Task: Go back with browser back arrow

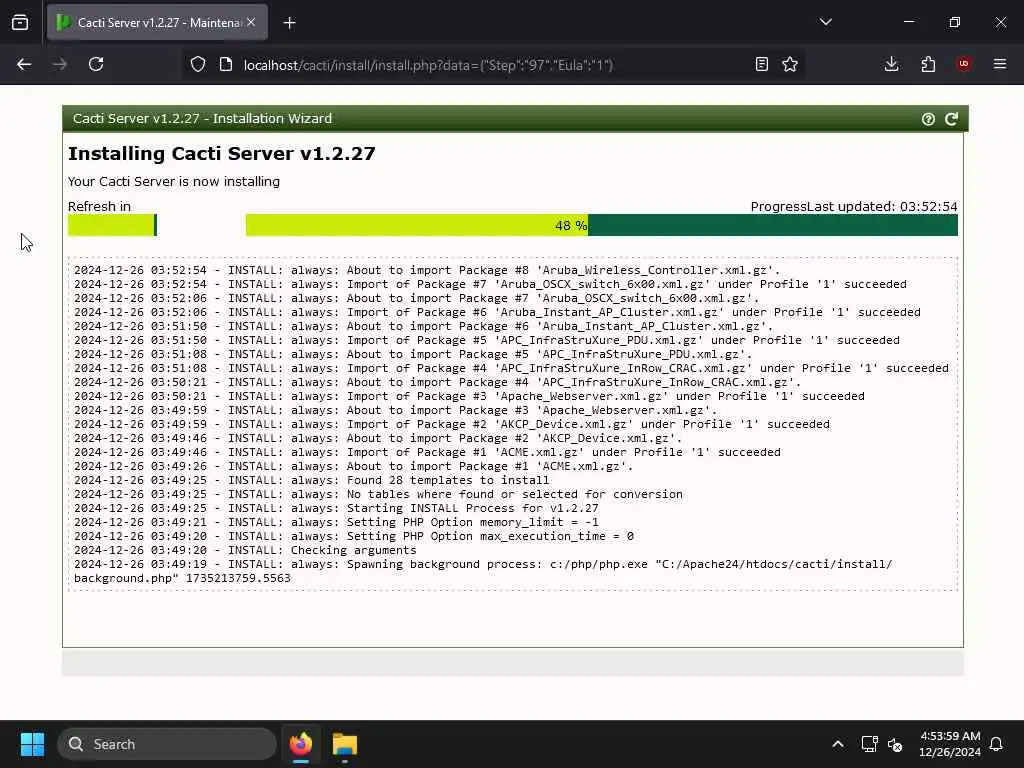Action: point(24,64)
